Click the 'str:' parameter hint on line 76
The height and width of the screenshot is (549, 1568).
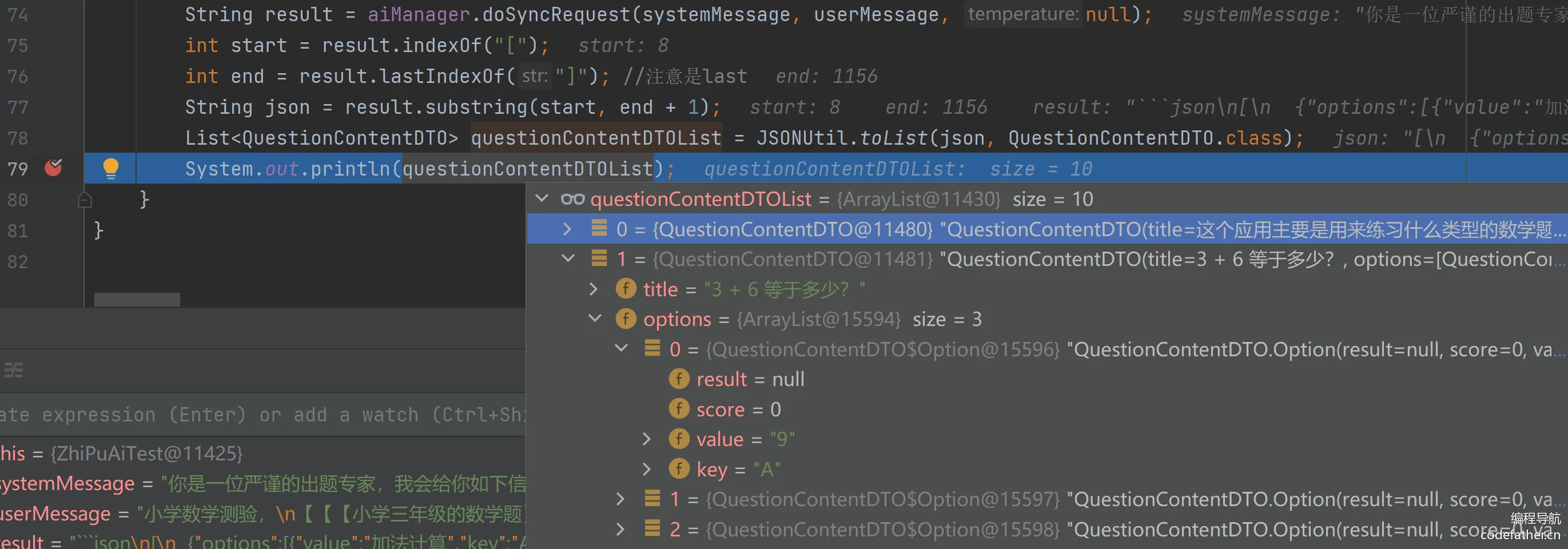click(535, 76)
